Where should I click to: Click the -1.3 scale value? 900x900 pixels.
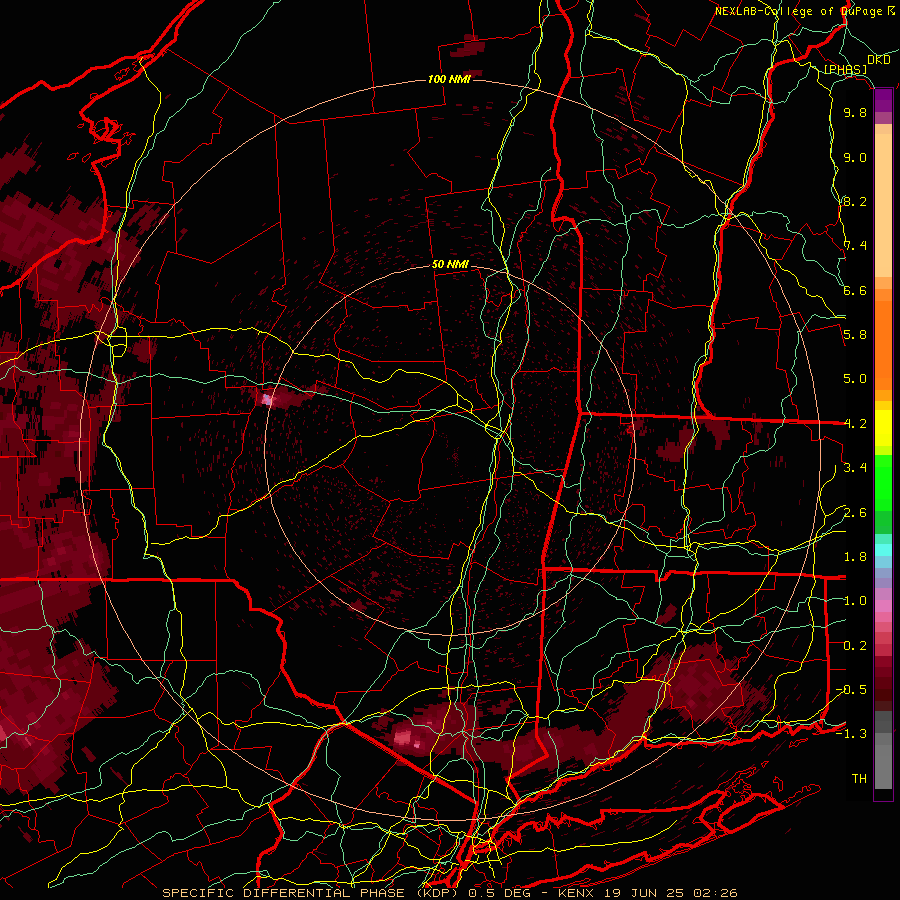point(851,735)
